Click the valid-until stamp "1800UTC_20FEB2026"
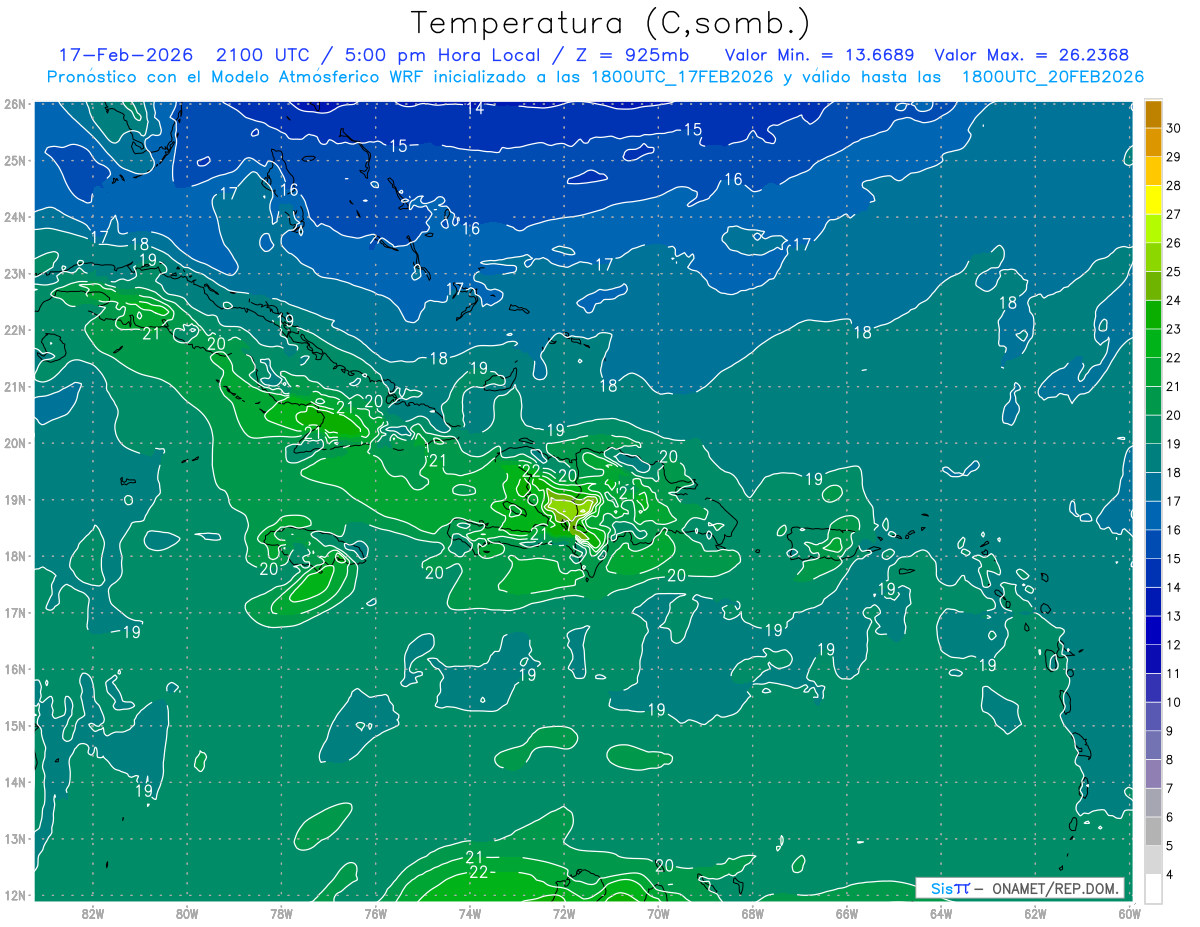This screenshot has width=1200, height=927. point(1052,77)
